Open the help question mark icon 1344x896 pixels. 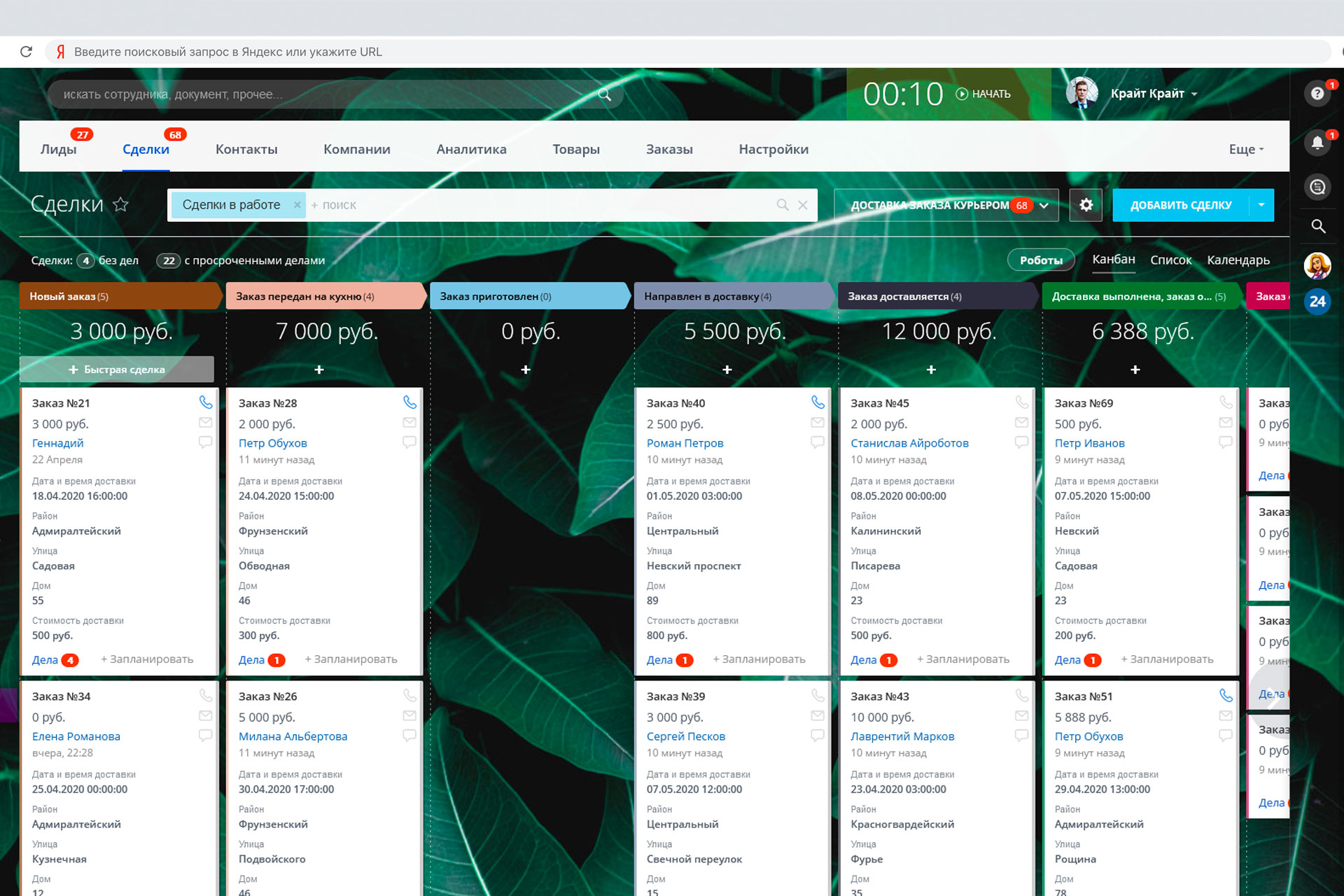pos(1317,94)
